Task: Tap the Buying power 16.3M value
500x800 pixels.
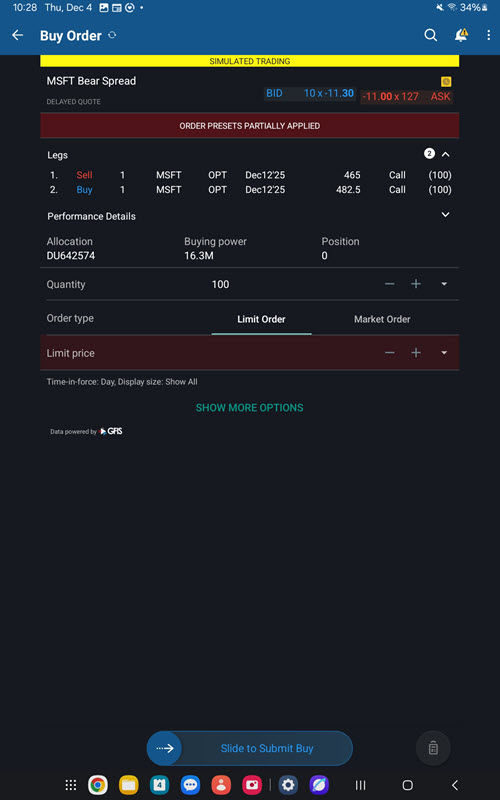Action: click(199, 256)
